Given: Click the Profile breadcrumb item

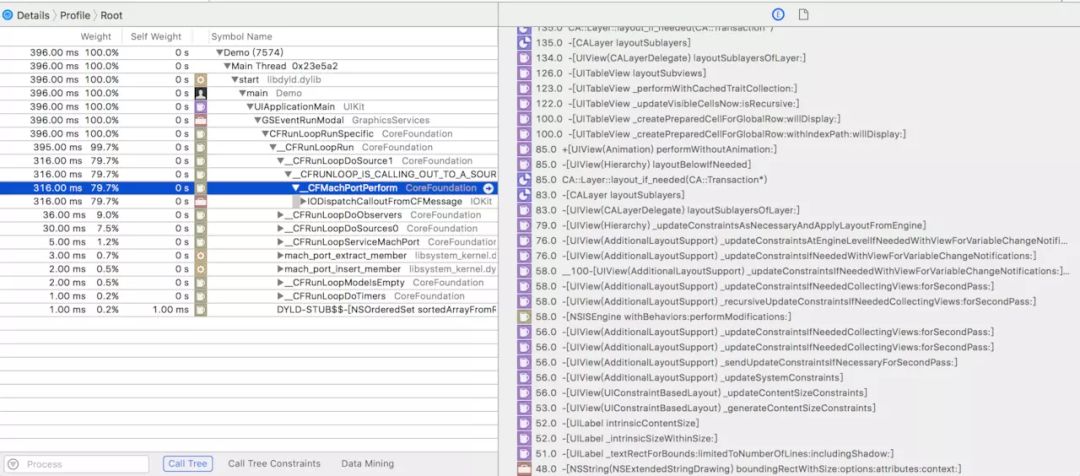Looking at the screenshot, I should pyautogui.click(x=75, y=15).
